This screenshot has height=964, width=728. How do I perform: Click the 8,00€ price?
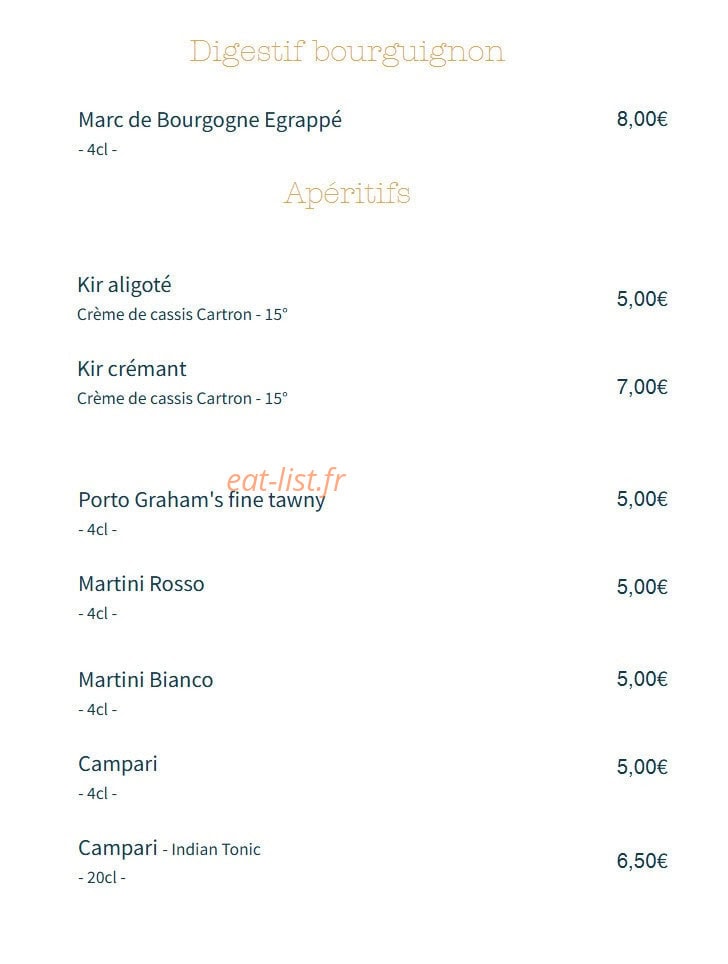point(642,119)
